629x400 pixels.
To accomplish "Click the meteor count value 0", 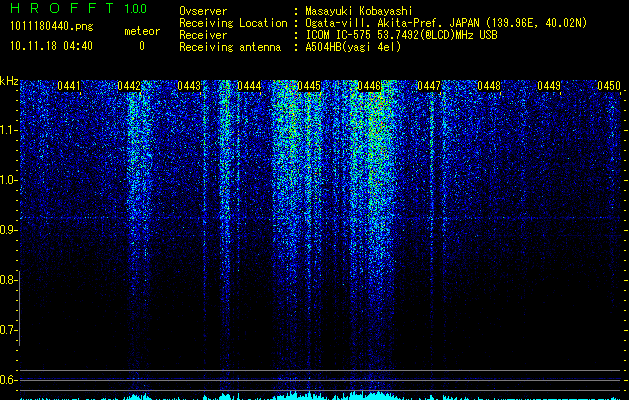I will (x=142, y=46).
